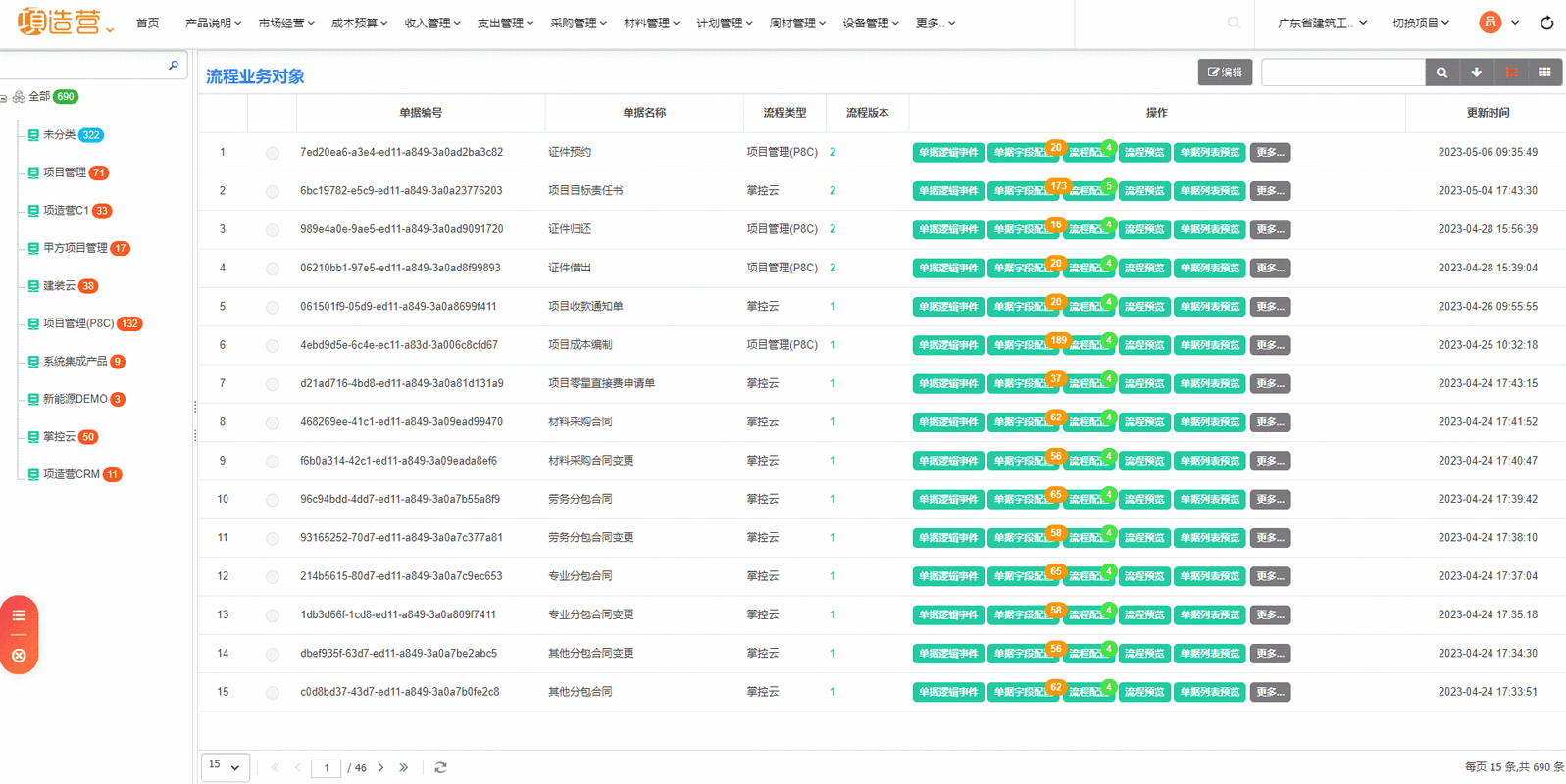Click the search magnifier in the top bar

tap(1234, 23)
